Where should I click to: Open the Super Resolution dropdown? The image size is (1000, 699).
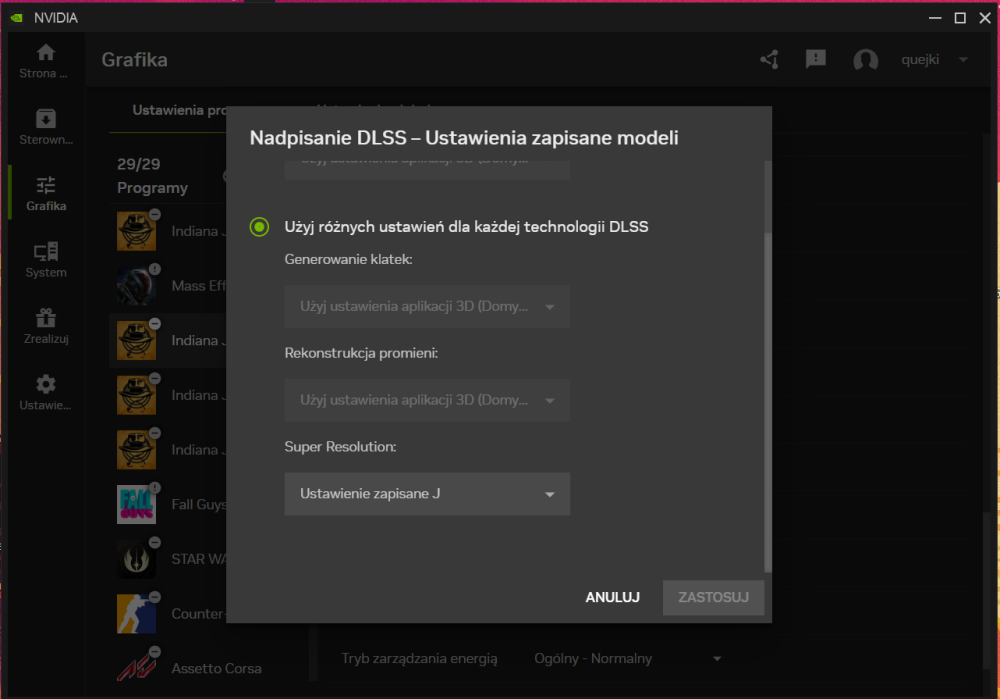point(427,494)
